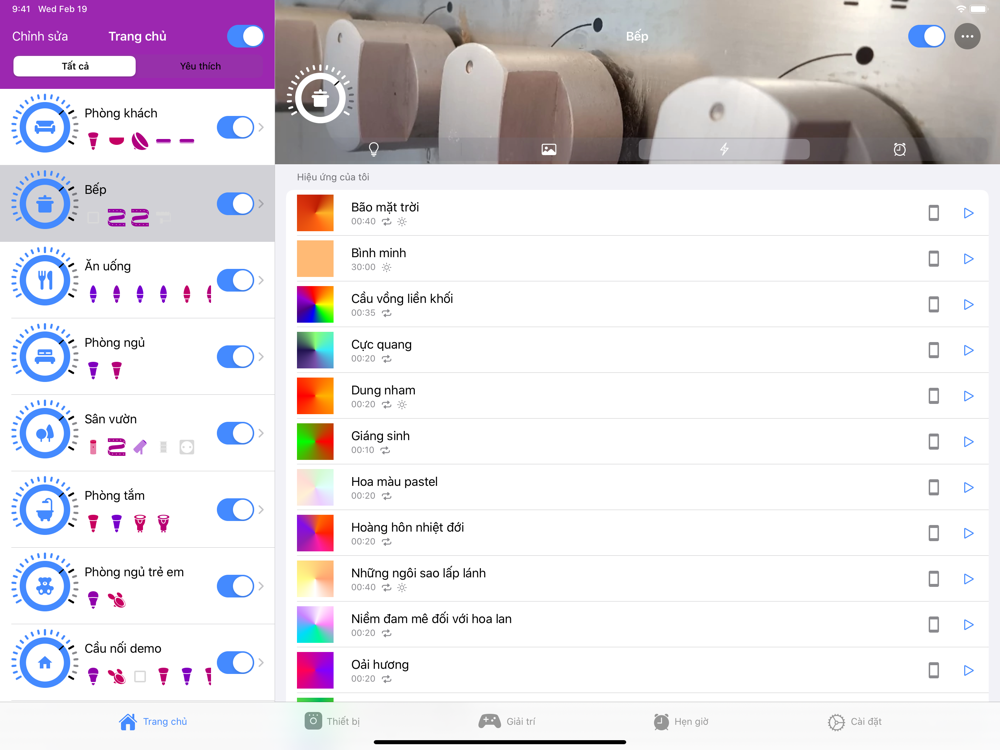Screen dimensions: 1000x750
Task: Play the Bình minh effect
Action: point(968,259)
